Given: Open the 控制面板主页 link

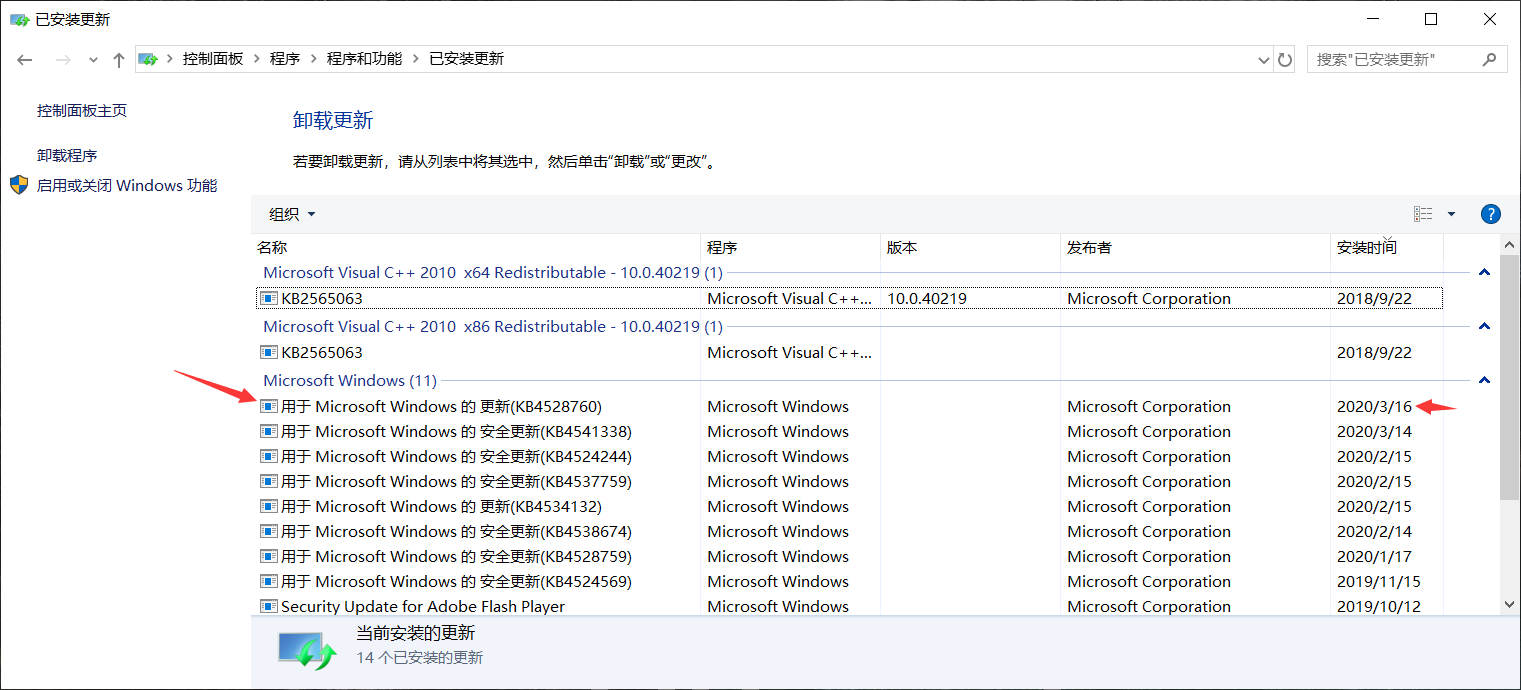Looking at the screenshot, I should coord(82,110).
